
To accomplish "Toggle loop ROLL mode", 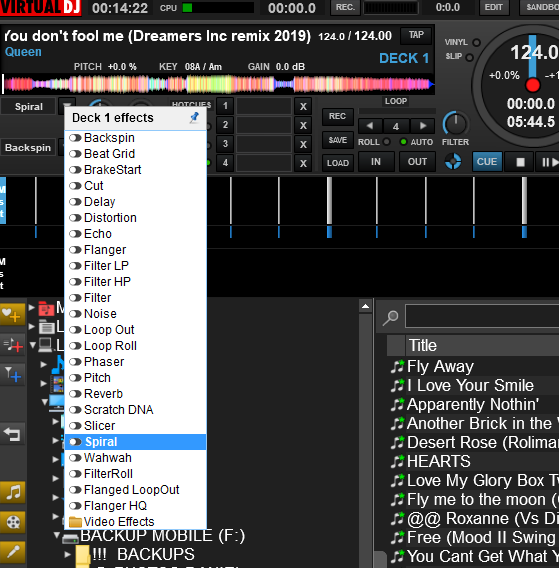I will pos(387,142).
